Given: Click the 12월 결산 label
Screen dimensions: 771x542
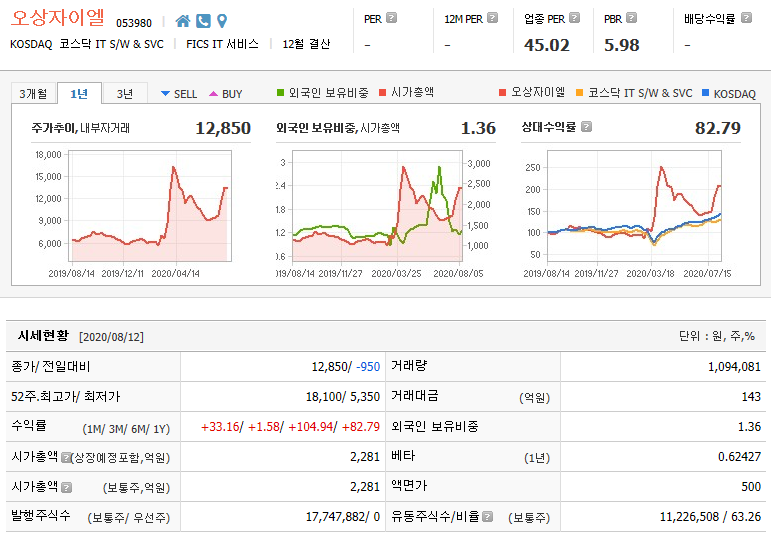Looking at the screenshot, I should point(306,44).
